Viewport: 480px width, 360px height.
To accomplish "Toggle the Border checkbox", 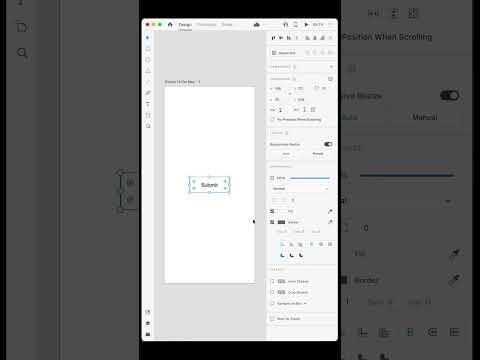I will (x=272, y=222).
